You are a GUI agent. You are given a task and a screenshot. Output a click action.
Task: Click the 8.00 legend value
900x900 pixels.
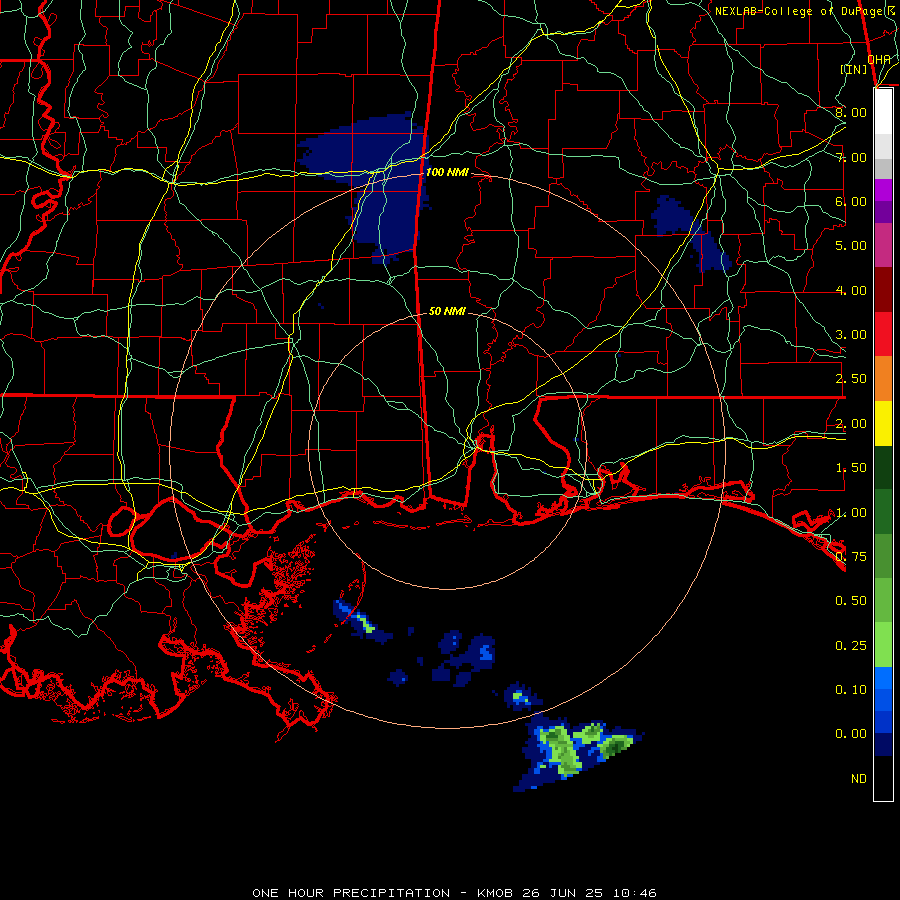(851, 112)
